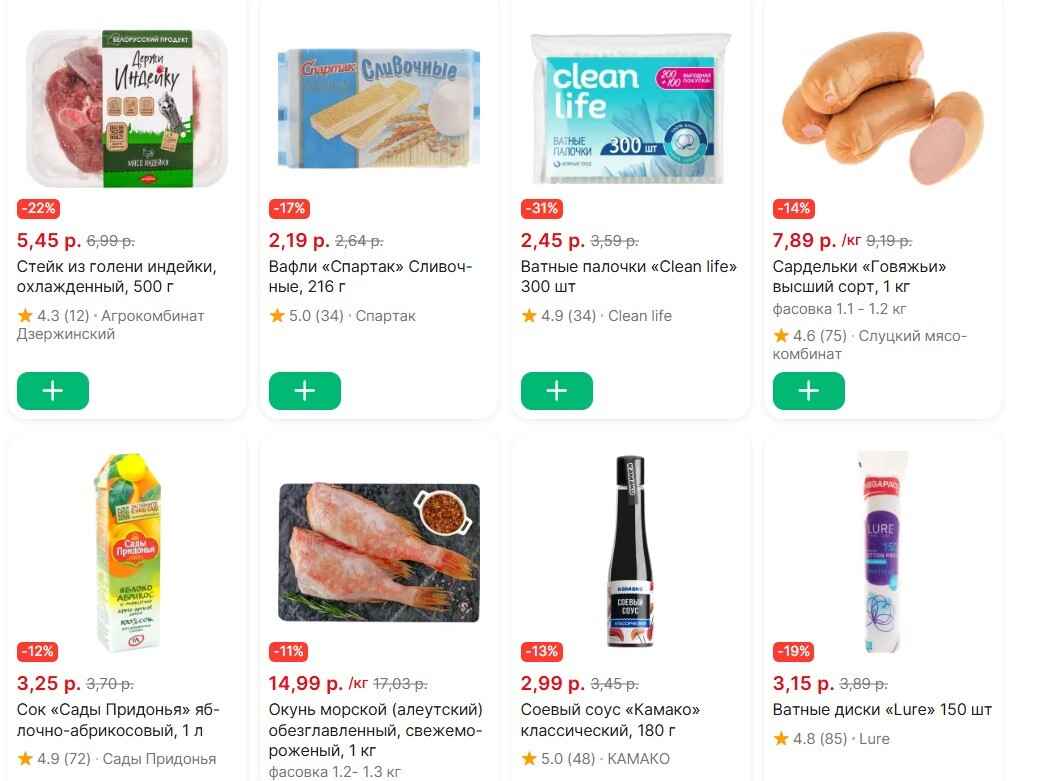Open 'Ватные палочки «Clean life»' title link

tap(628, 277)
